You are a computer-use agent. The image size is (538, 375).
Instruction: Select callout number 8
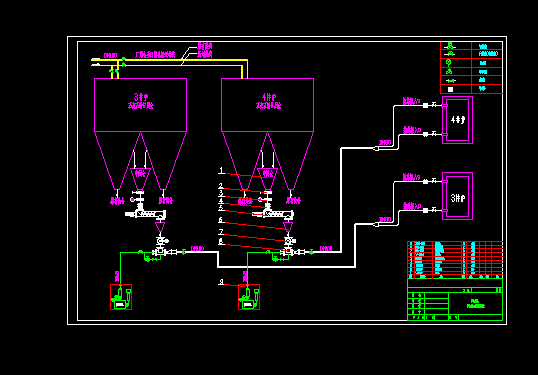(221, 241)
